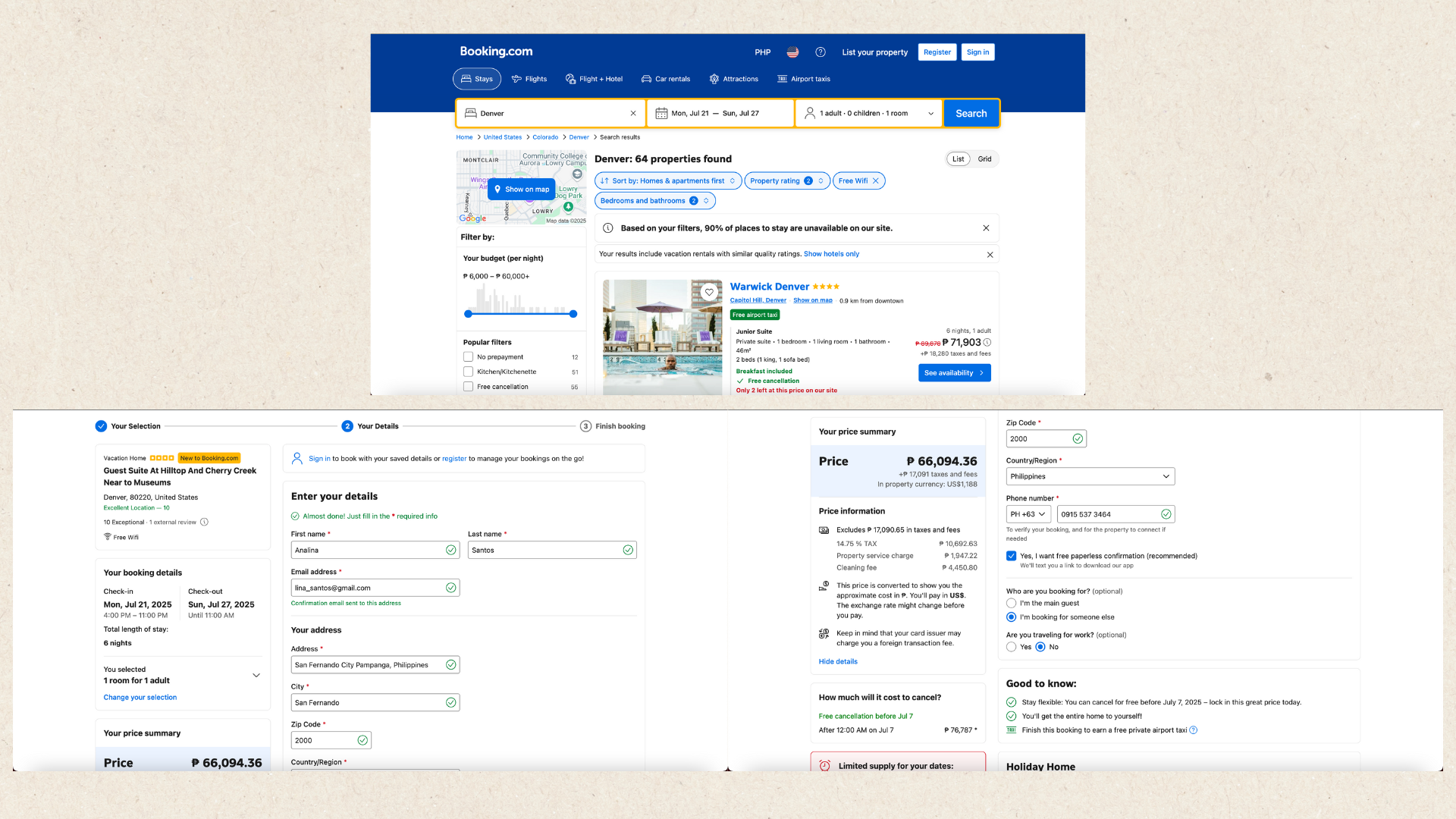
Task: Click Show on map button
Action: 522,190
